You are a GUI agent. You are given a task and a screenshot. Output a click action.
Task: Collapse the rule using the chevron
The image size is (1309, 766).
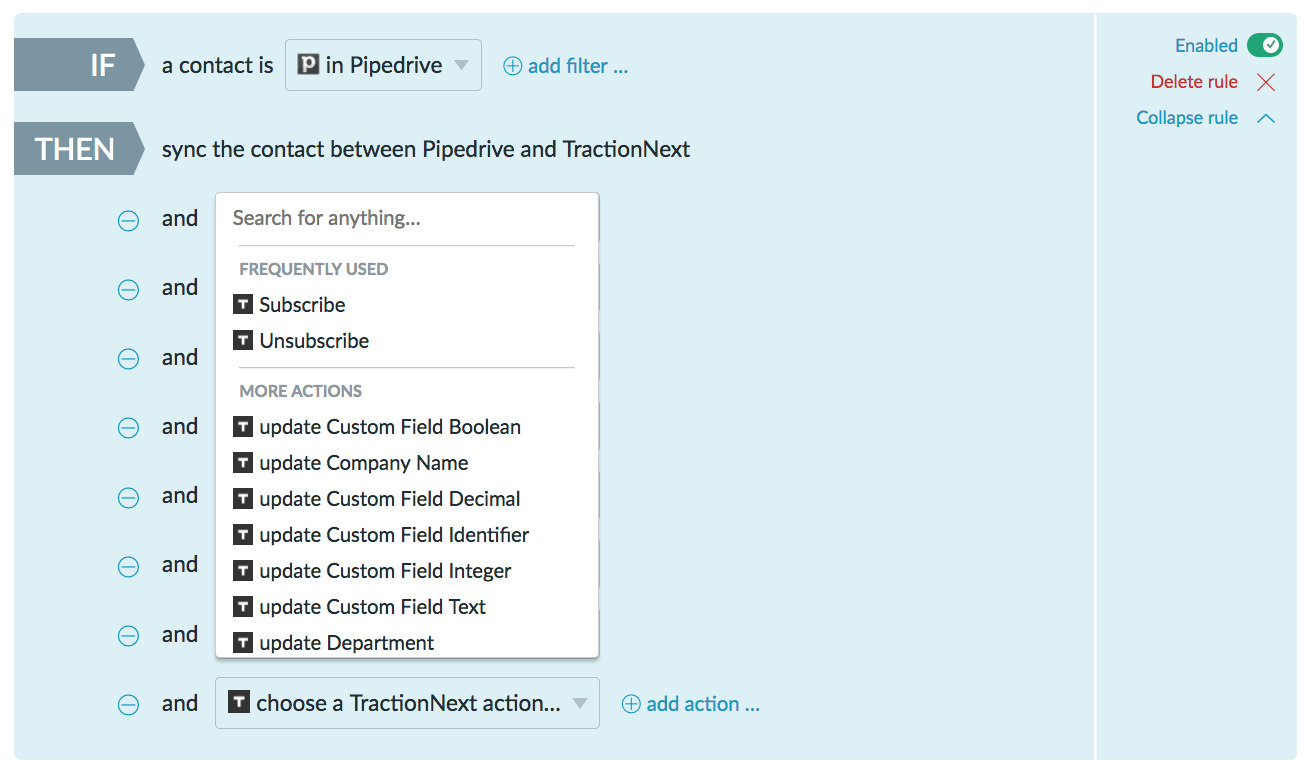click(x=1266, y=118)
